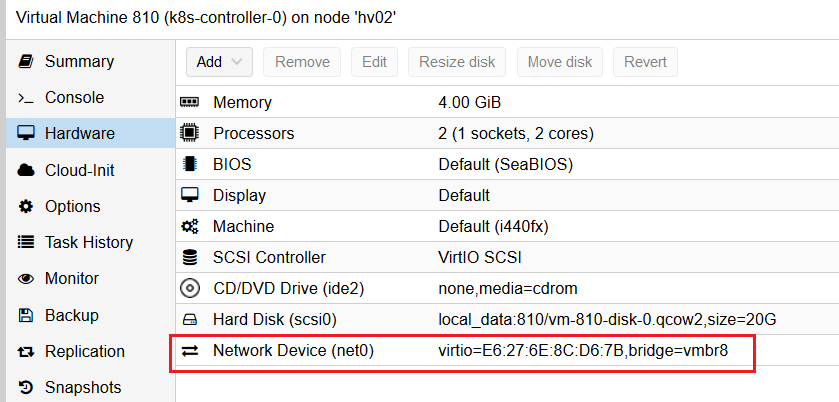The height and width of the screenshot is (402, 839).
Task: Click the Memory row icon
Action: [189, 103]
